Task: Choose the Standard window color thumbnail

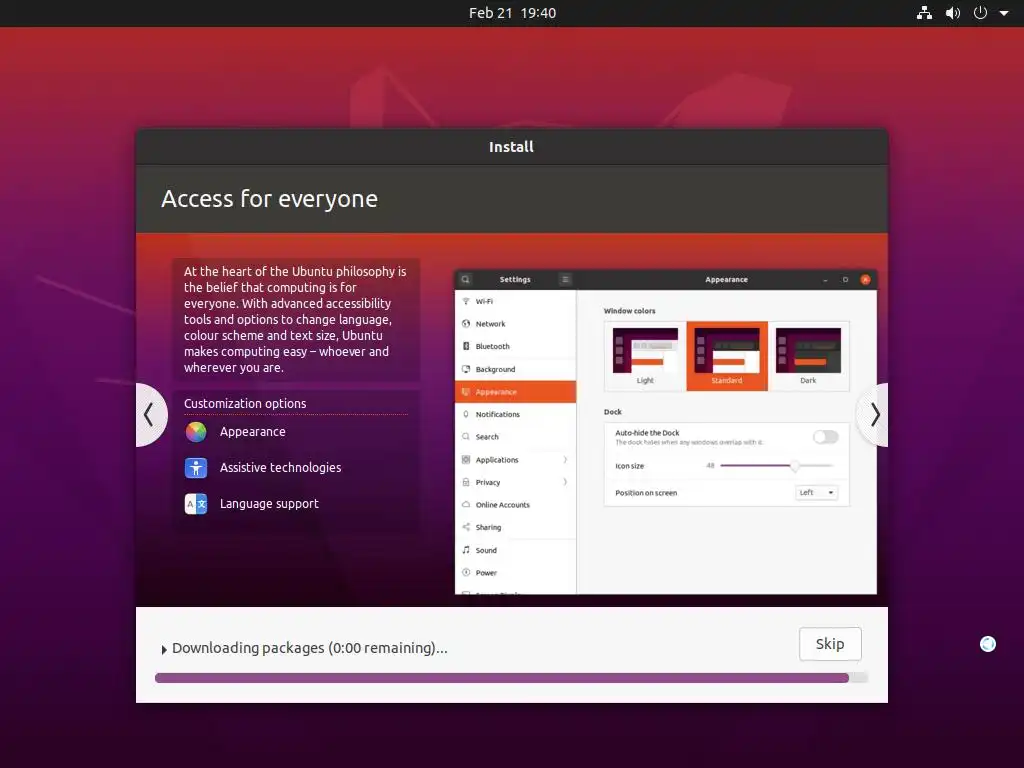Action: [727, 356]
